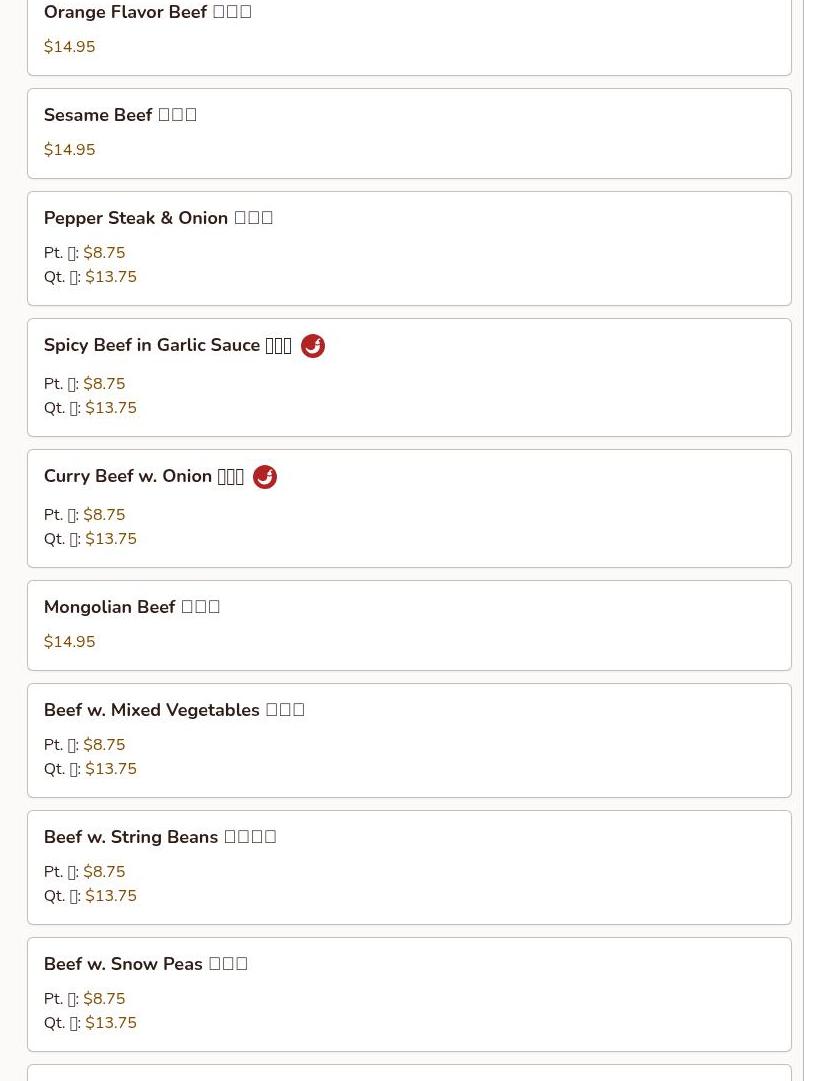Click Mongolian Beef price $14.95
824x1081 pixels.
tap(70, 641)
